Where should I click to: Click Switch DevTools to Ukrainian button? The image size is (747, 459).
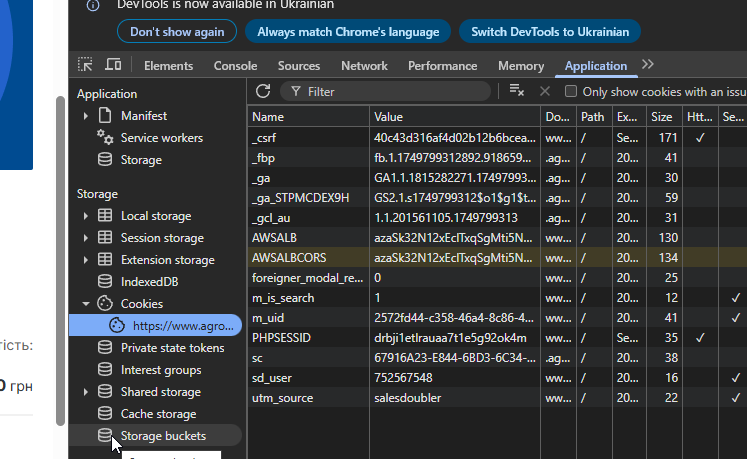pyautogui.click(x=550, y=32)
